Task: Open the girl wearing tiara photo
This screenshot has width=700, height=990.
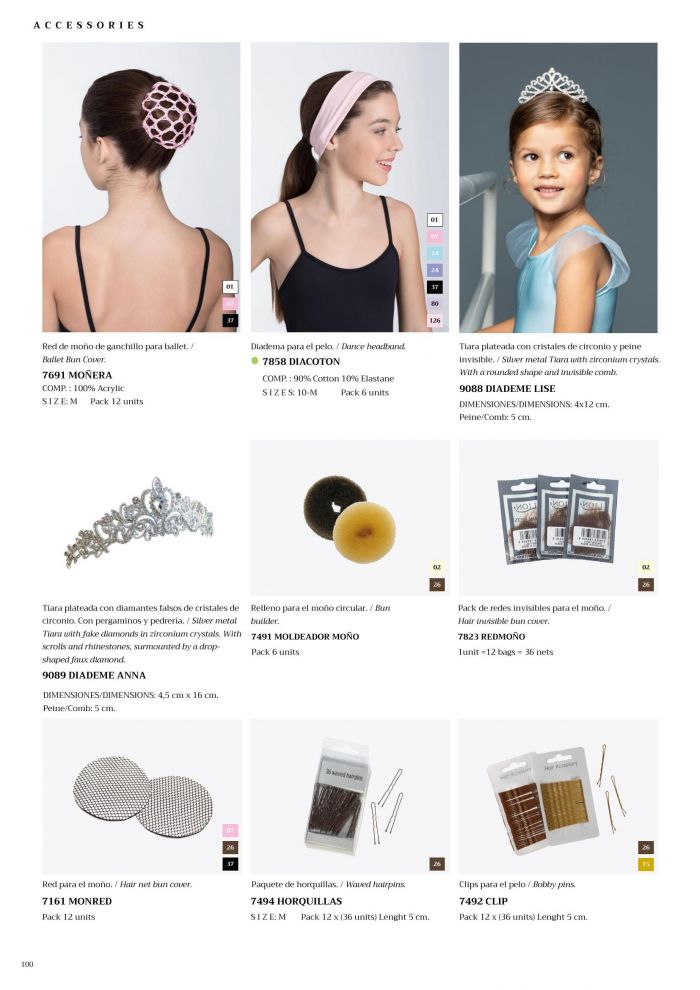Action: pos(558,188)
